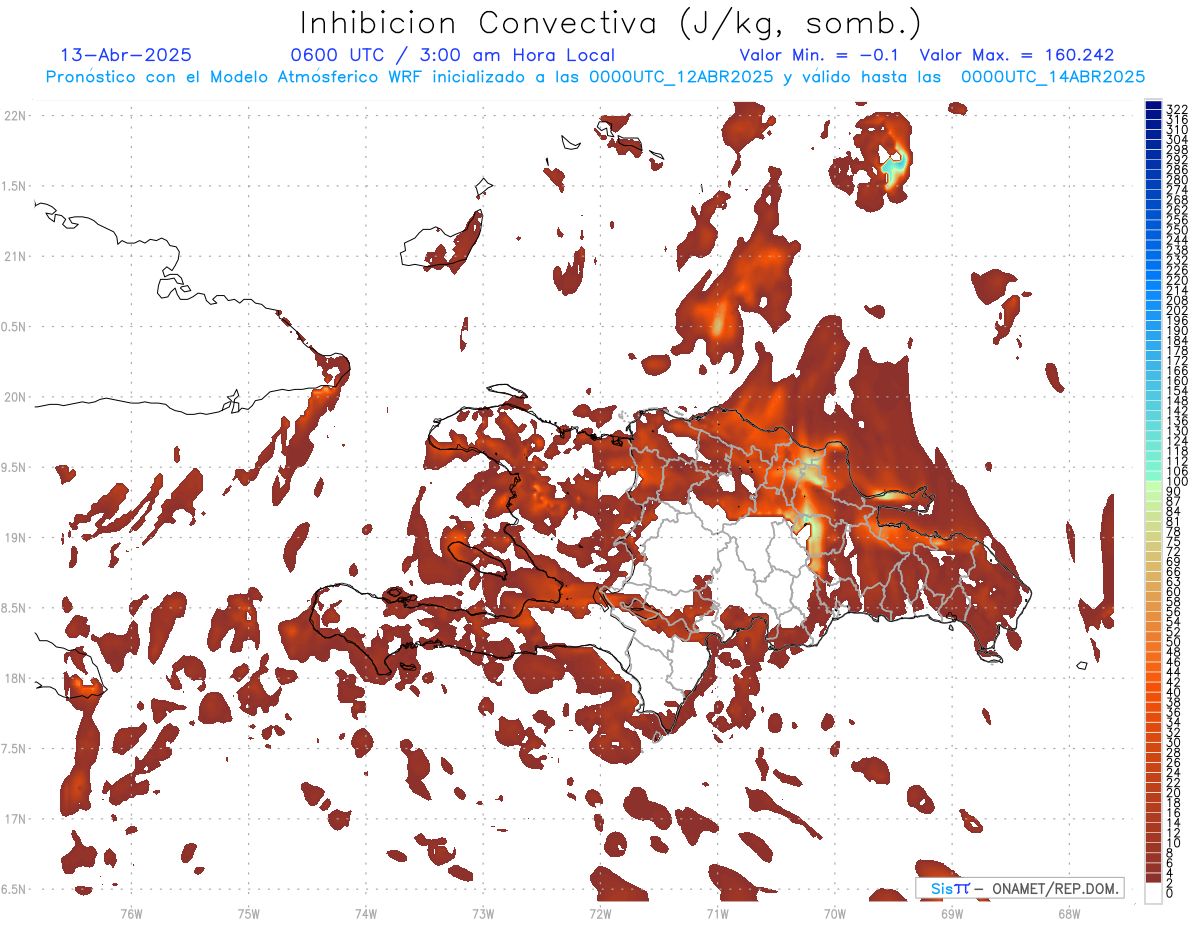
Task: Click the '70W' longitude label
Action: pos(835,913)
